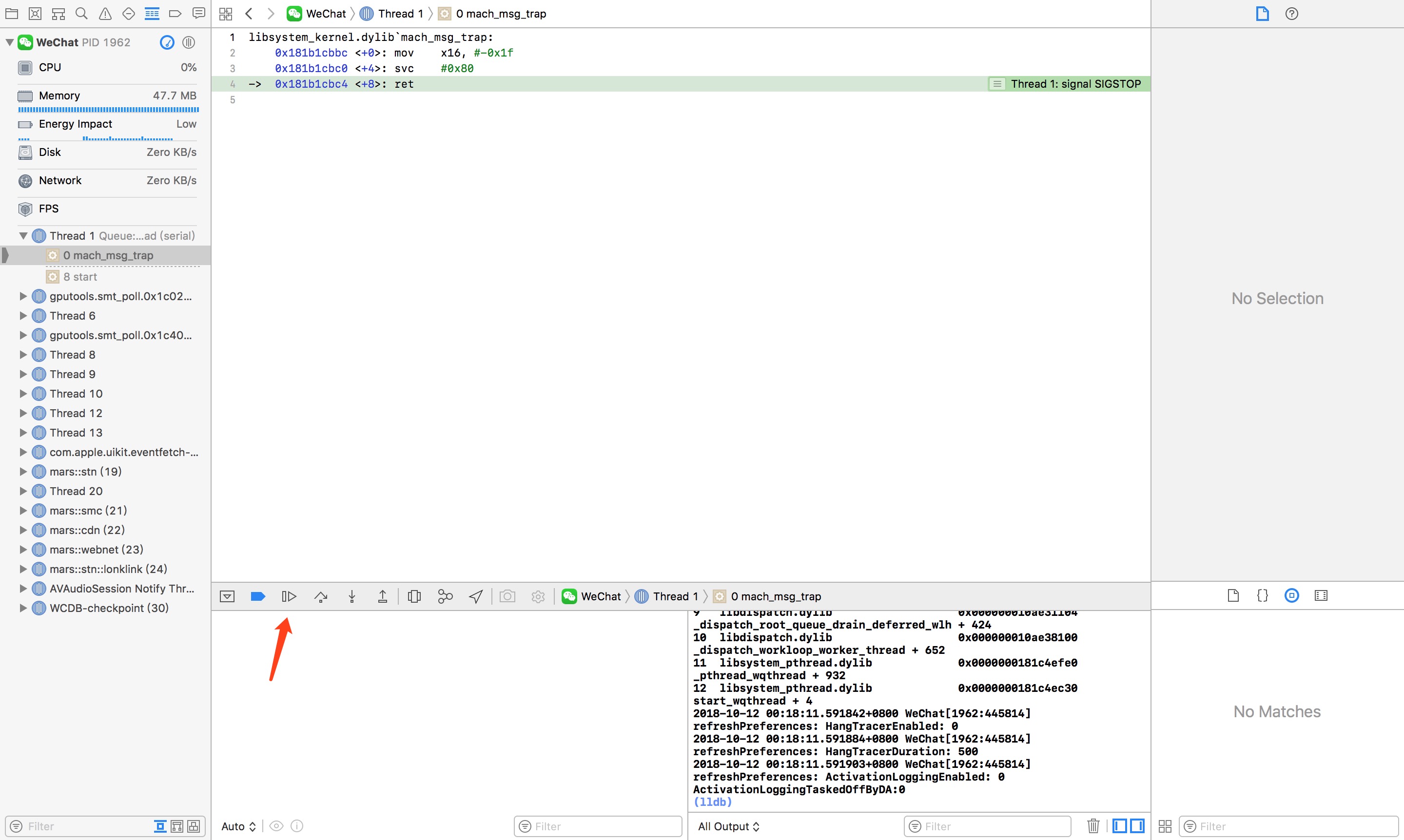Open the Breakpoint navigator icon
Screen dimensions: 1404x840
pyautogui.click(x=175, y=14)
